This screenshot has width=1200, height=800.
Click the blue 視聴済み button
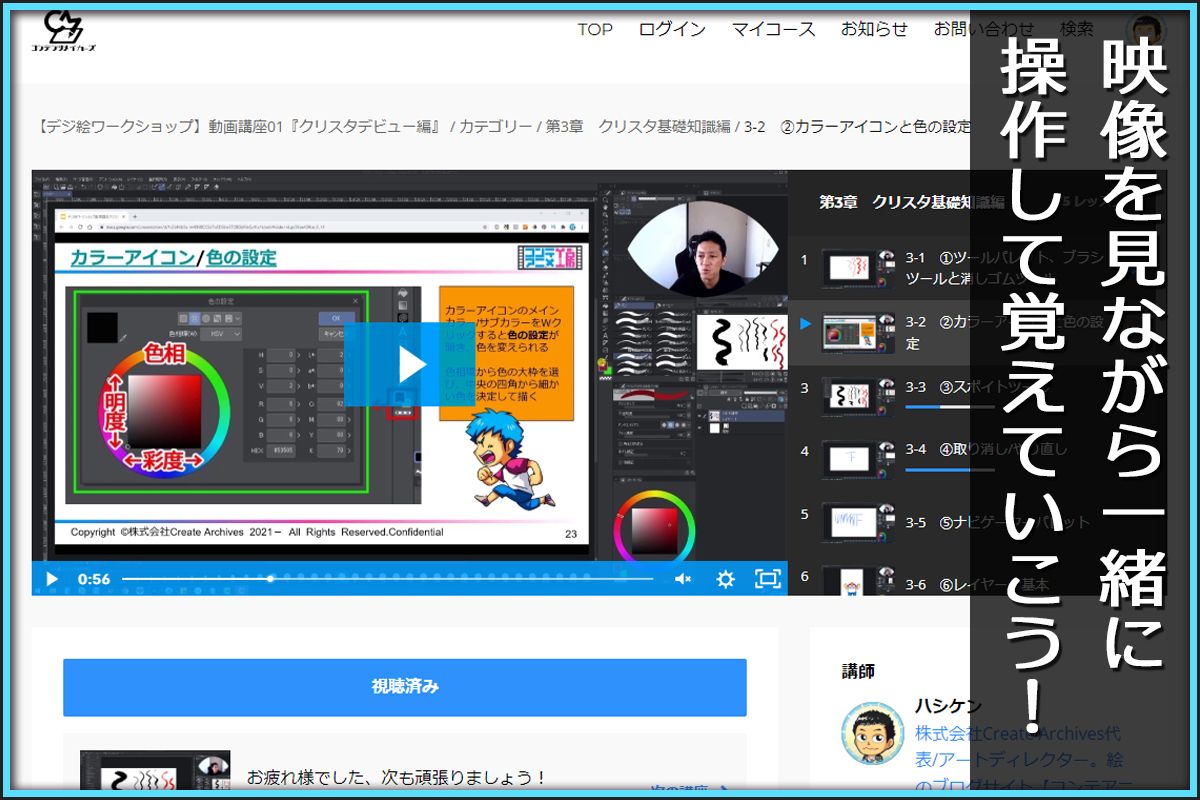point(405,687)
